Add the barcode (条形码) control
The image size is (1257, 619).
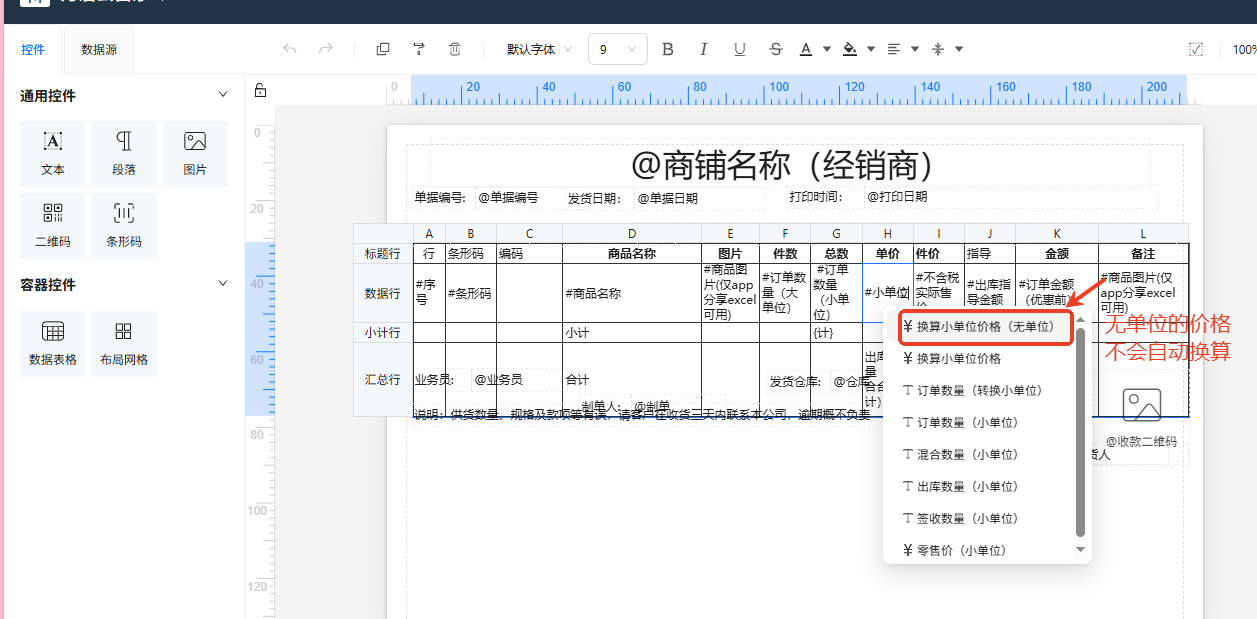(x=124, y=225)
